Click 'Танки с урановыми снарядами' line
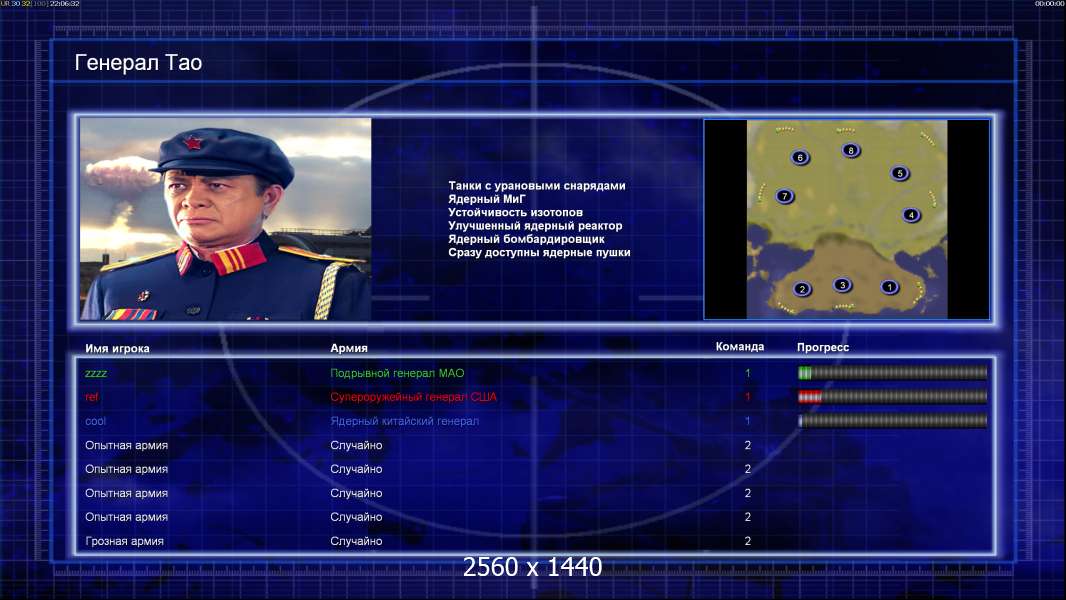 [536, 186]
